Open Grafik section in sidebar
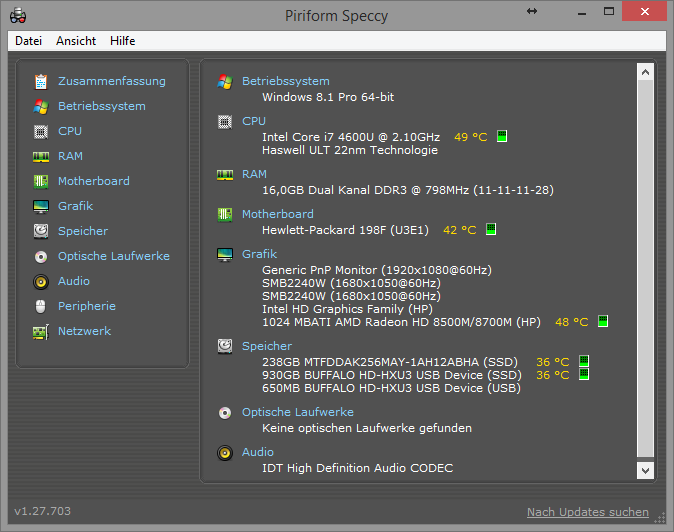The height and width of the screenshot is (532, 674). [76, 206]
